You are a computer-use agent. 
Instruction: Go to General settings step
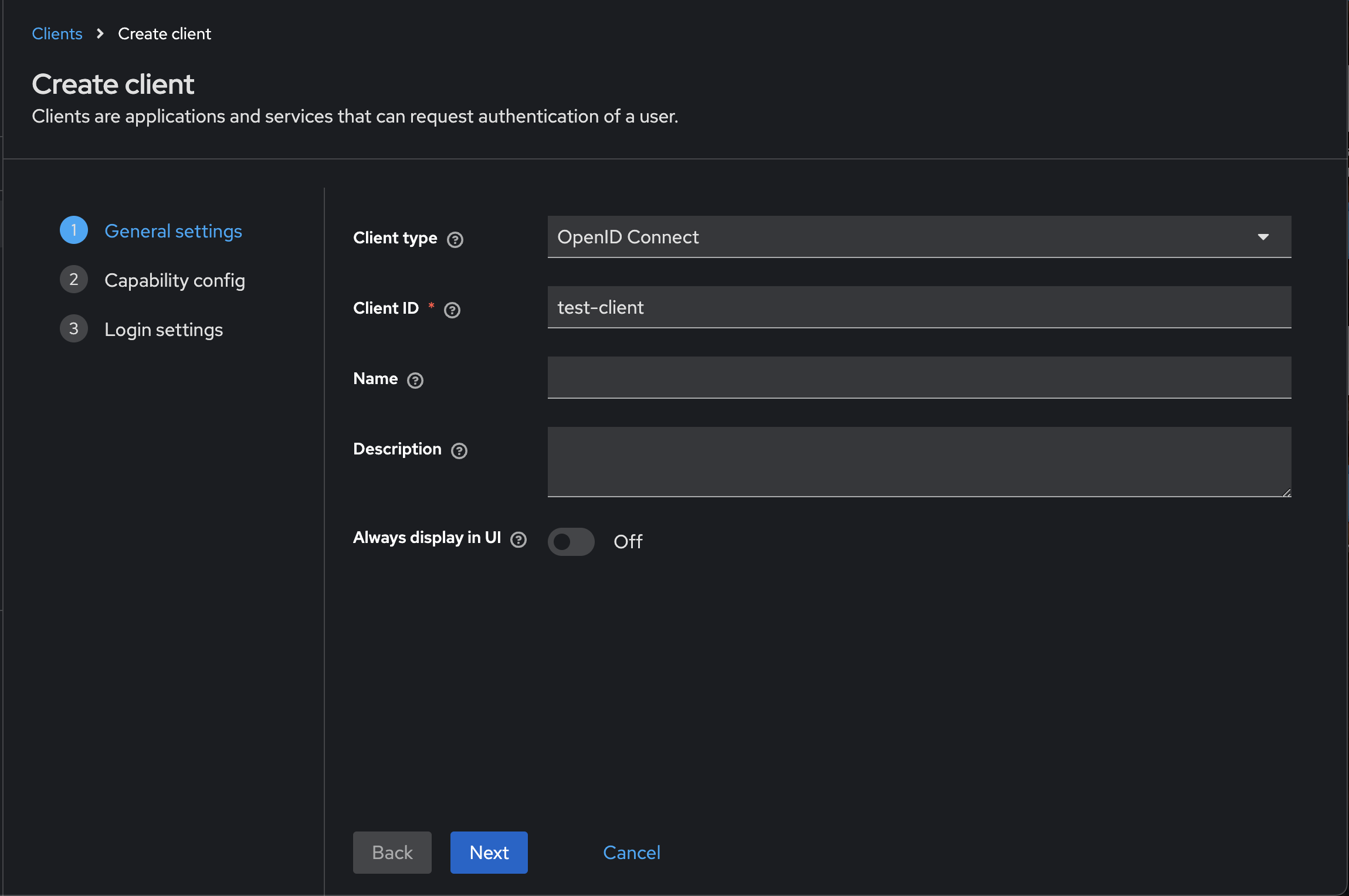coord(173,231)
